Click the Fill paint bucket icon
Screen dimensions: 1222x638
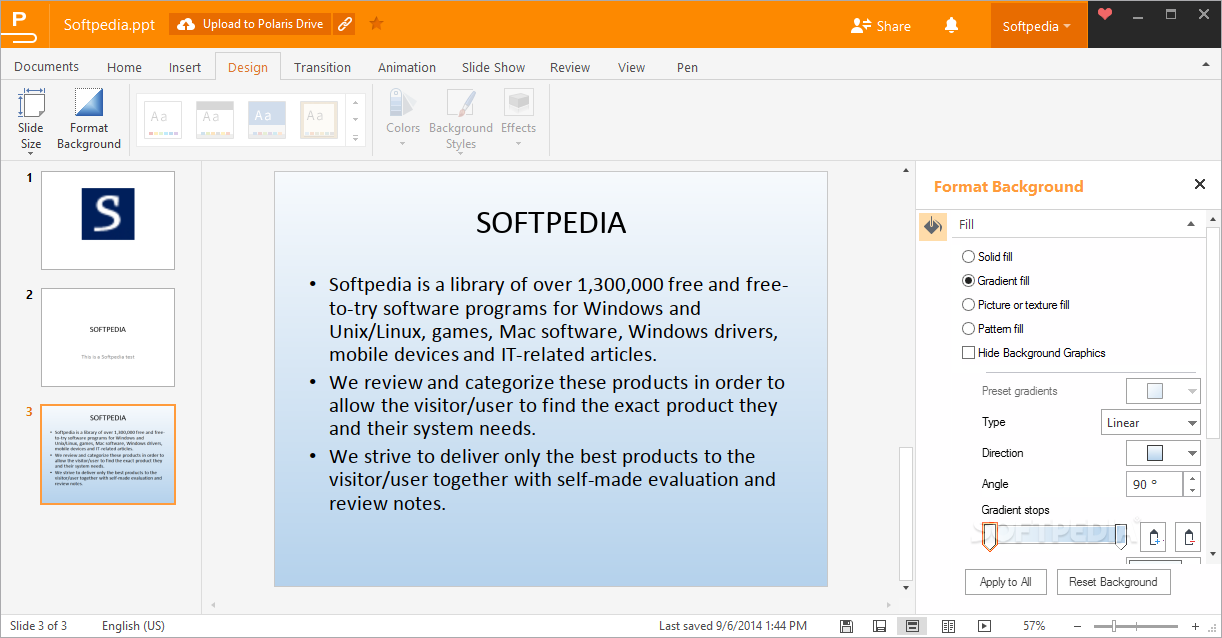[x=933, y=226]
